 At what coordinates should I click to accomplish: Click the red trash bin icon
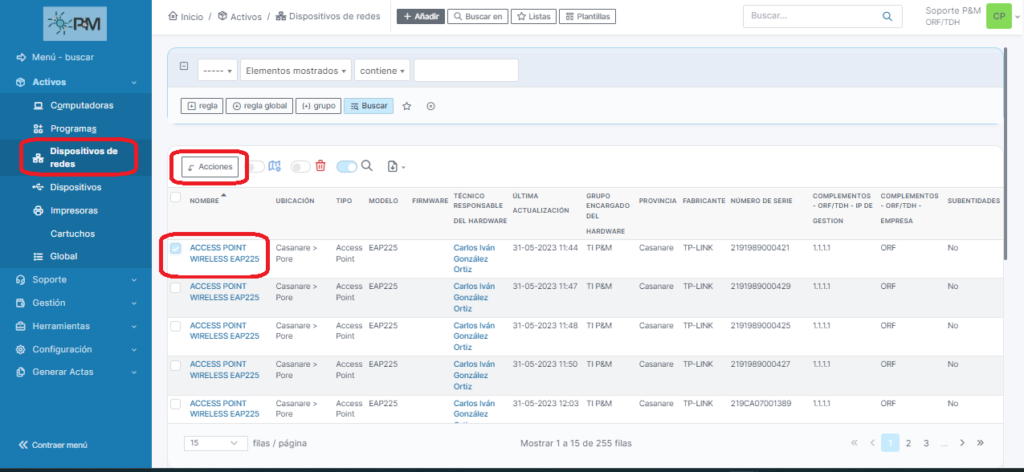tap(321, 166)
